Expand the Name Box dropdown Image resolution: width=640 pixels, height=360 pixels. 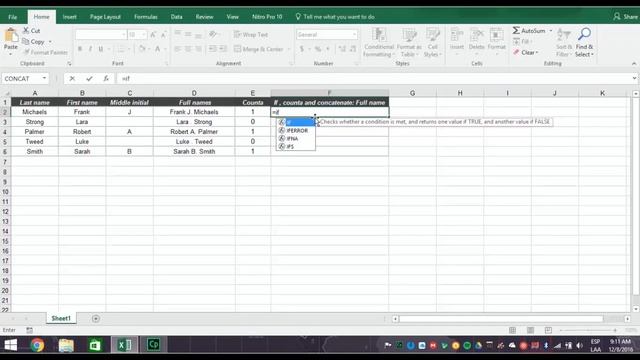(x=44, y=78)
